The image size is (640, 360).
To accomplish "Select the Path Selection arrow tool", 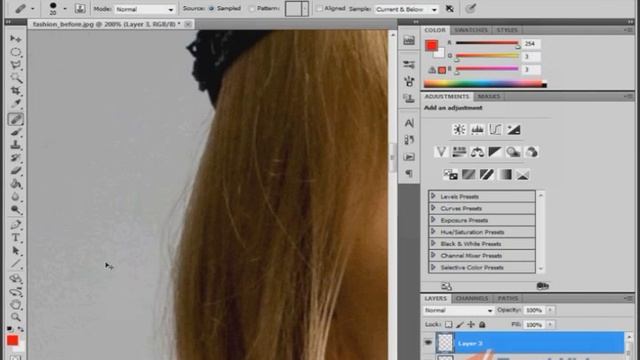I will pos(16,250).
